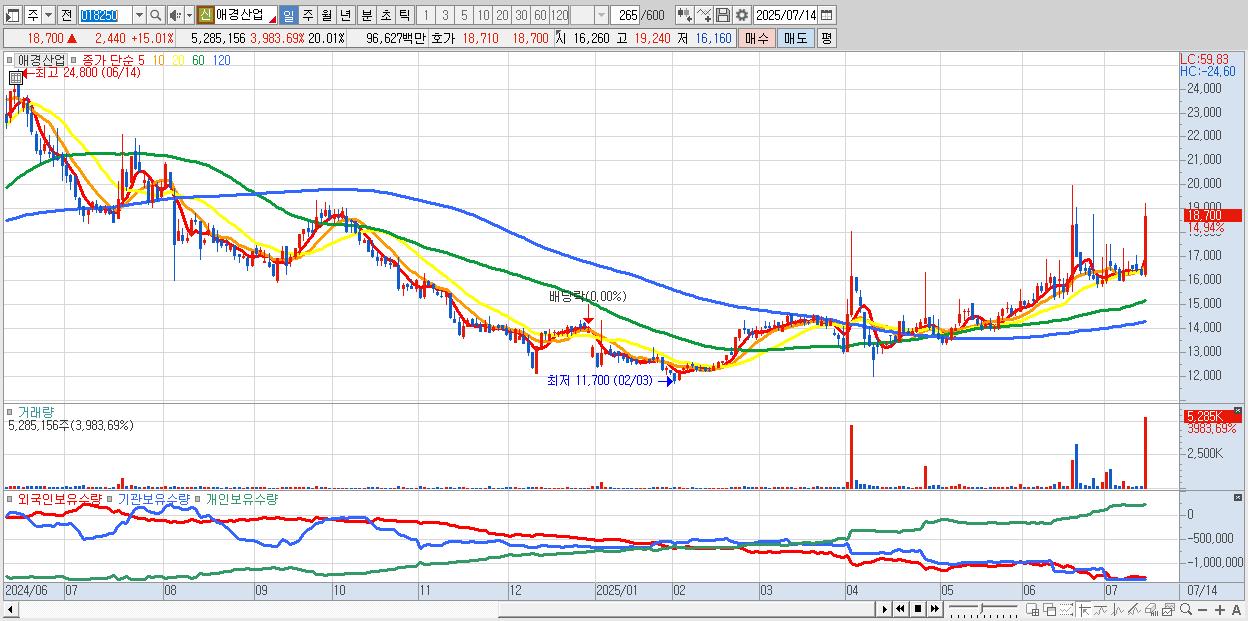Viewport: 1248px width, 621px height.
Task: Close the volume panel with its corner icon
Action: click(x=1237, y=410)
